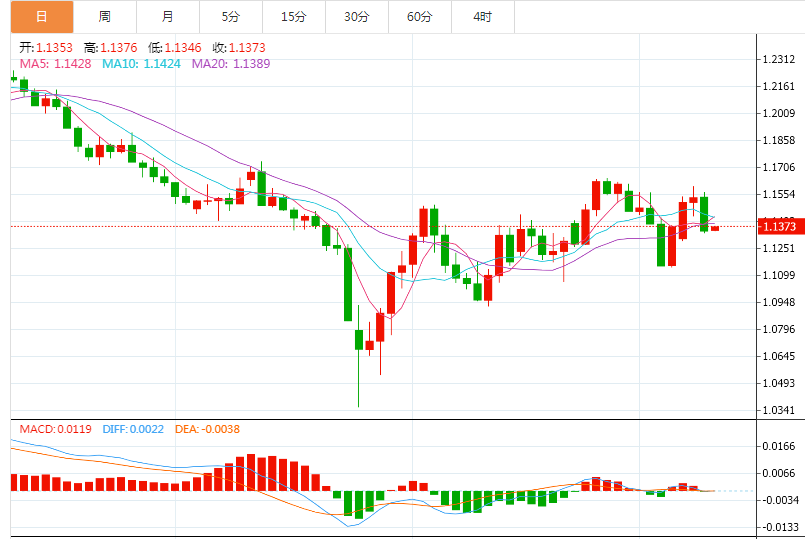Click the MA10: 1.1424 indicator label

click(141, 64)
